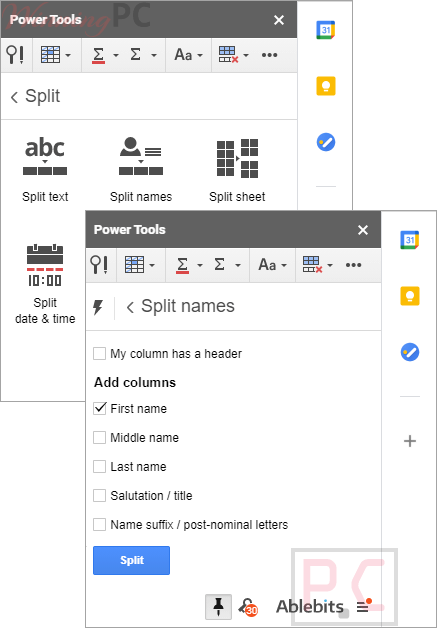437x628 pixels.
Task: Click Smart Toolbar icon in front Power Tools panel
Action: [x=100, y=265]
